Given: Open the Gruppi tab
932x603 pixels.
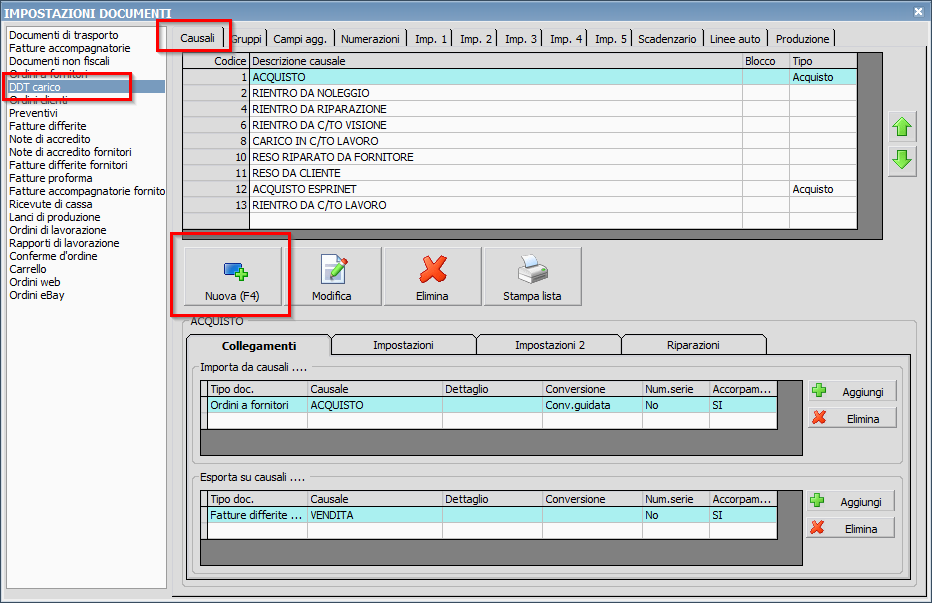Looking at the screenshot, I should pos(246,39).
